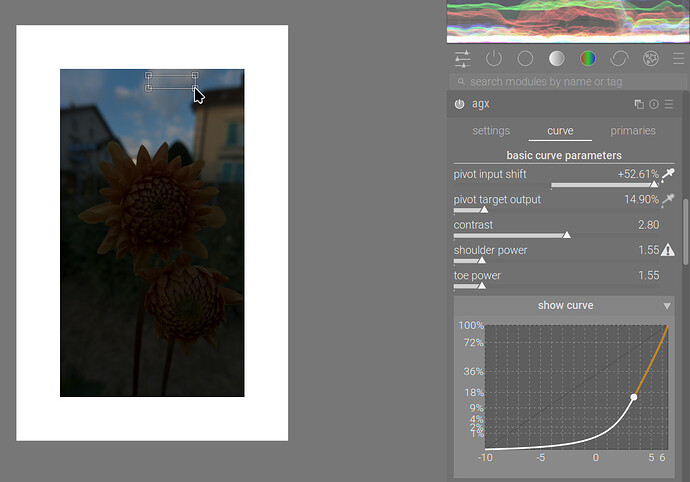Collapse the show curve section
This screenshot has width=690, height=482.
tap(667, 306)
